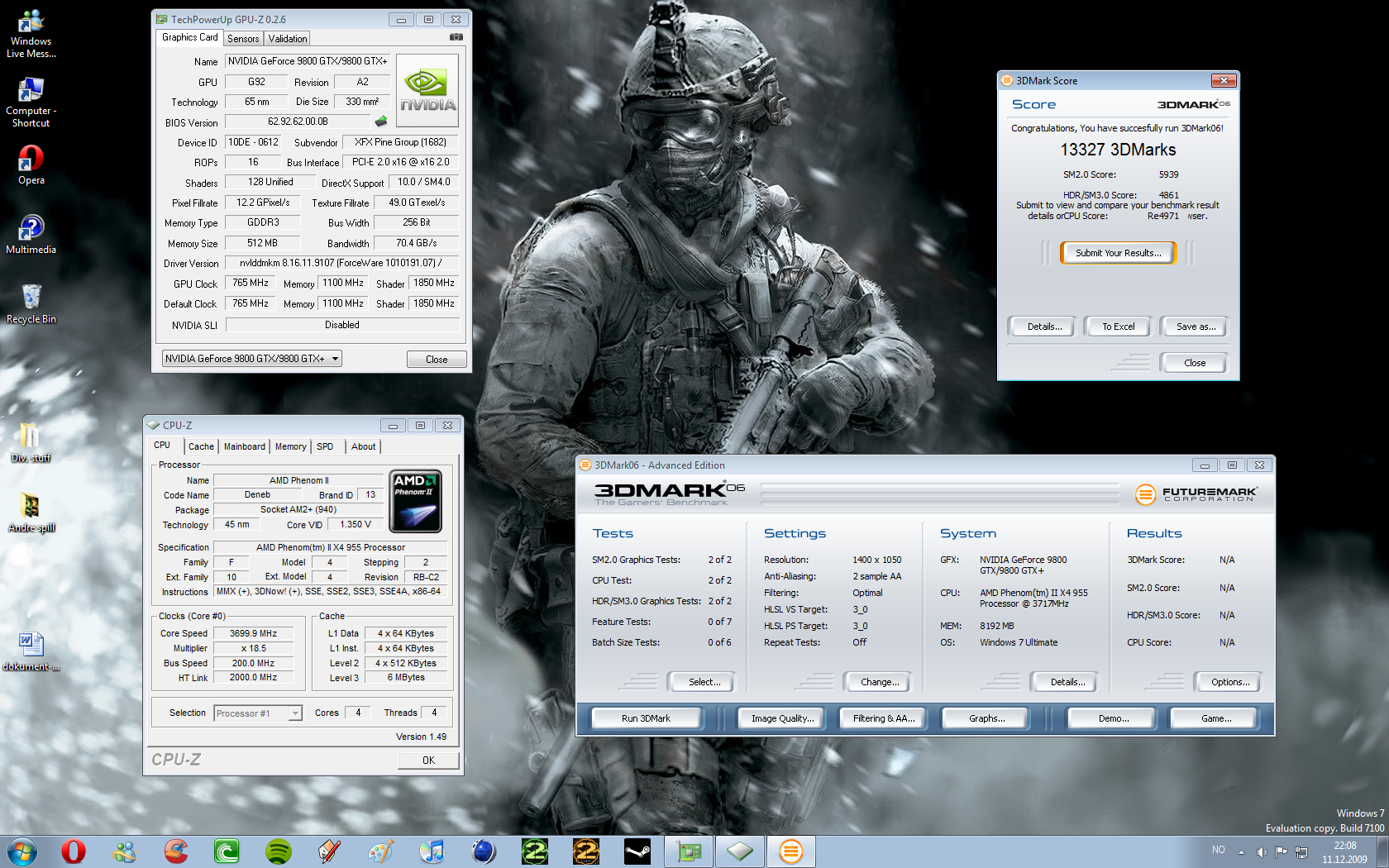Open the Paint palette icon in taskbar
This screenshot has height=868, width=1389.
tap(381, 851)
